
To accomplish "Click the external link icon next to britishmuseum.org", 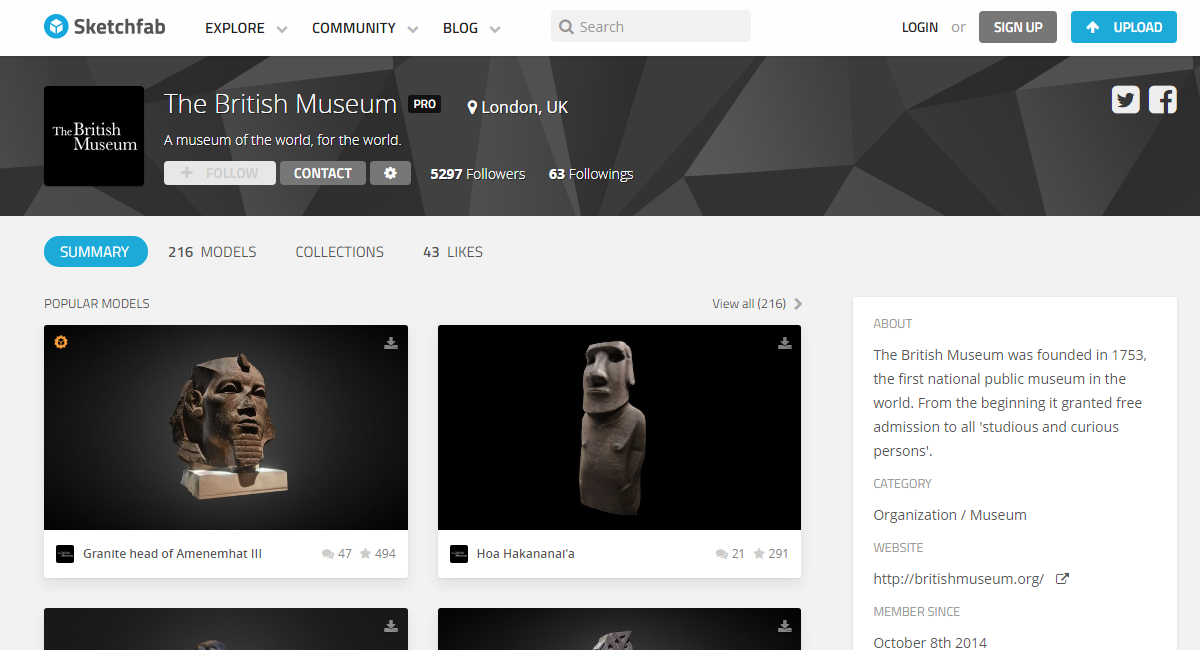I will coord(1063,578).
